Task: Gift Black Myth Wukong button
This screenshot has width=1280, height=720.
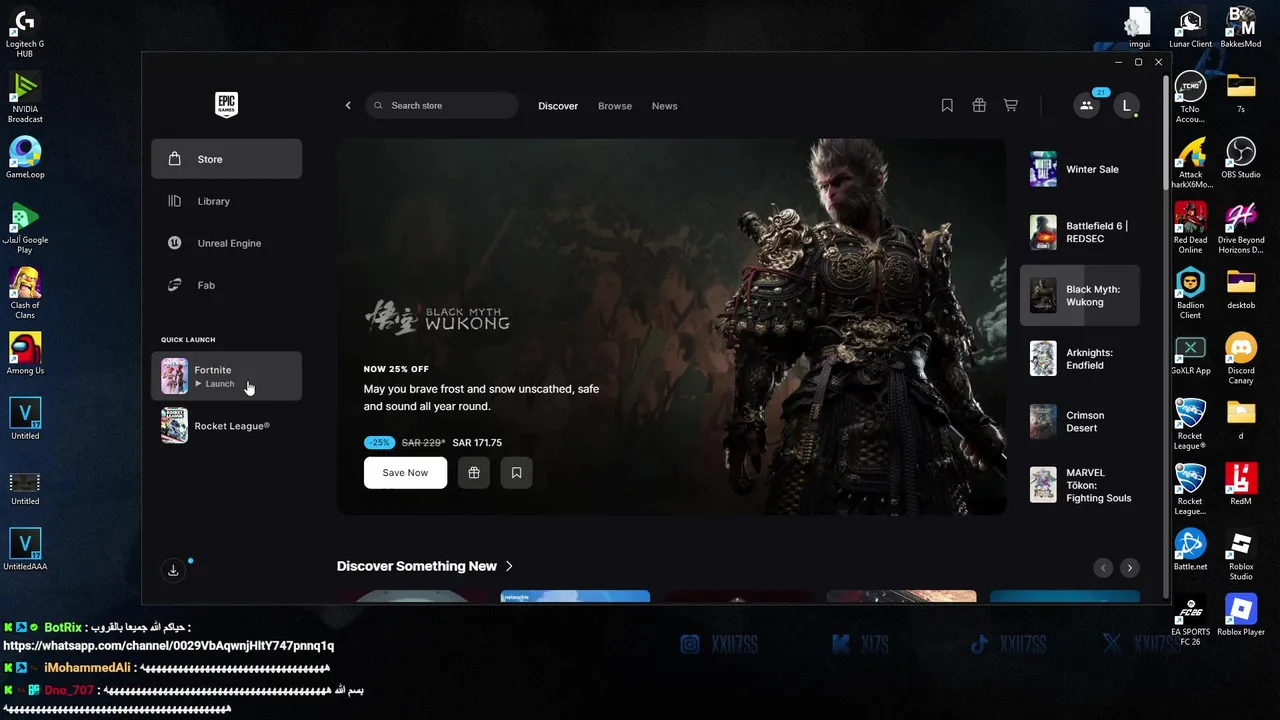Action: 474,473
